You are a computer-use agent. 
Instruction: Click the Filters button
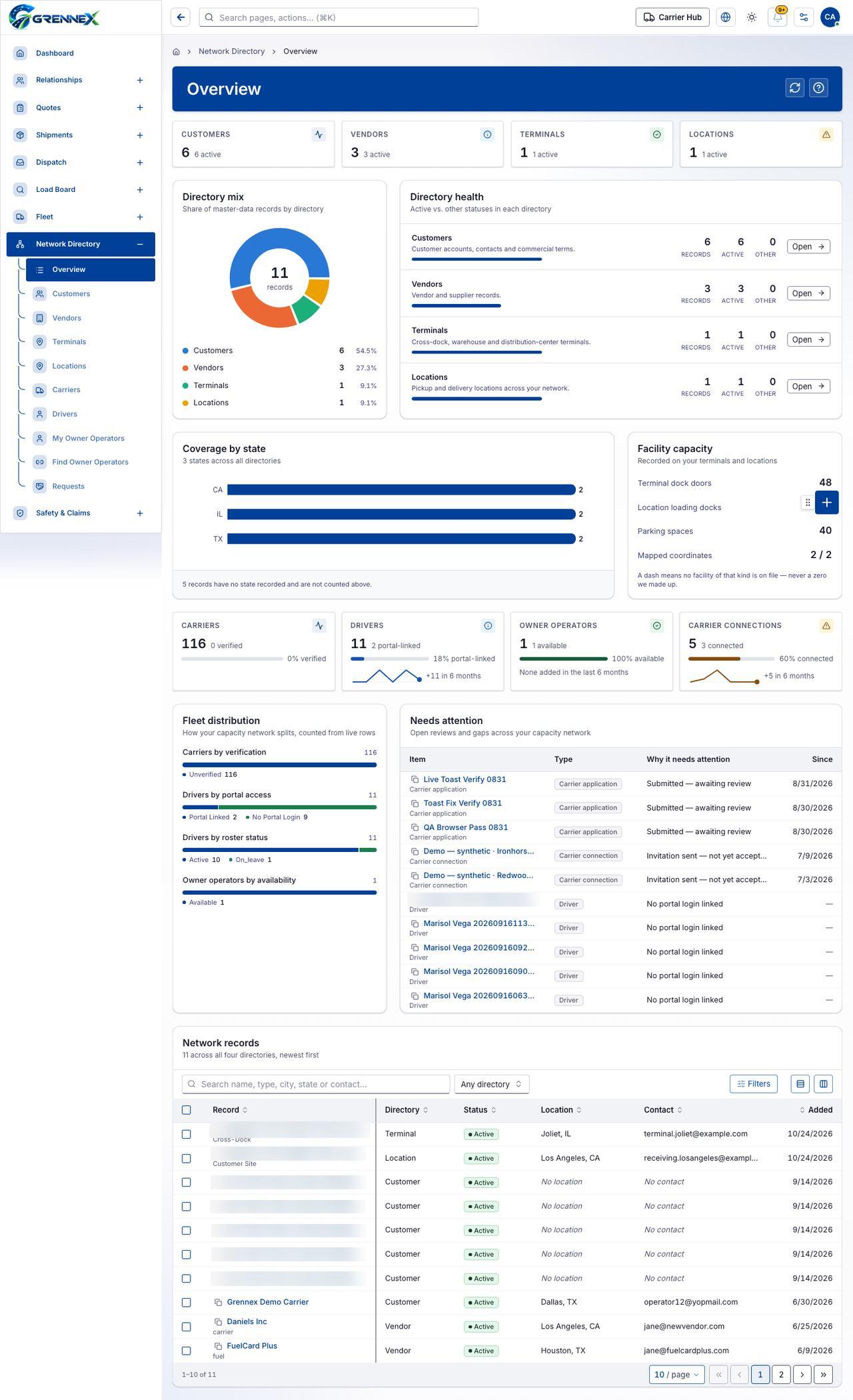pos(754,1084)
